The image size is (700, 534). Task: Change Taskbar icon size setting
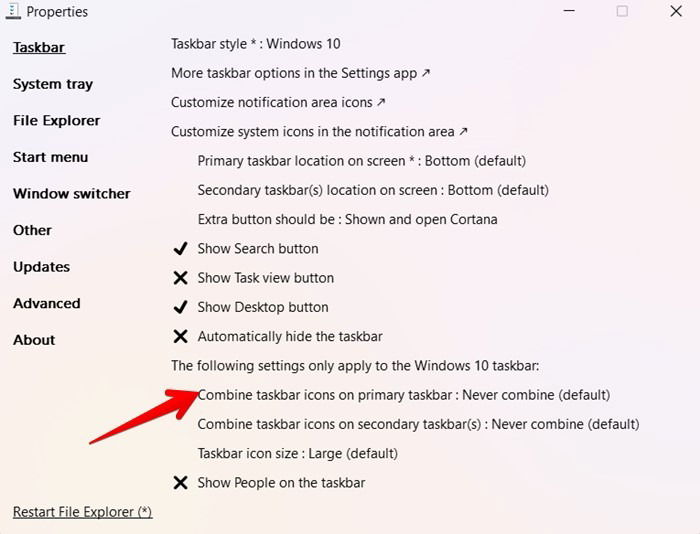pos(297,454)
